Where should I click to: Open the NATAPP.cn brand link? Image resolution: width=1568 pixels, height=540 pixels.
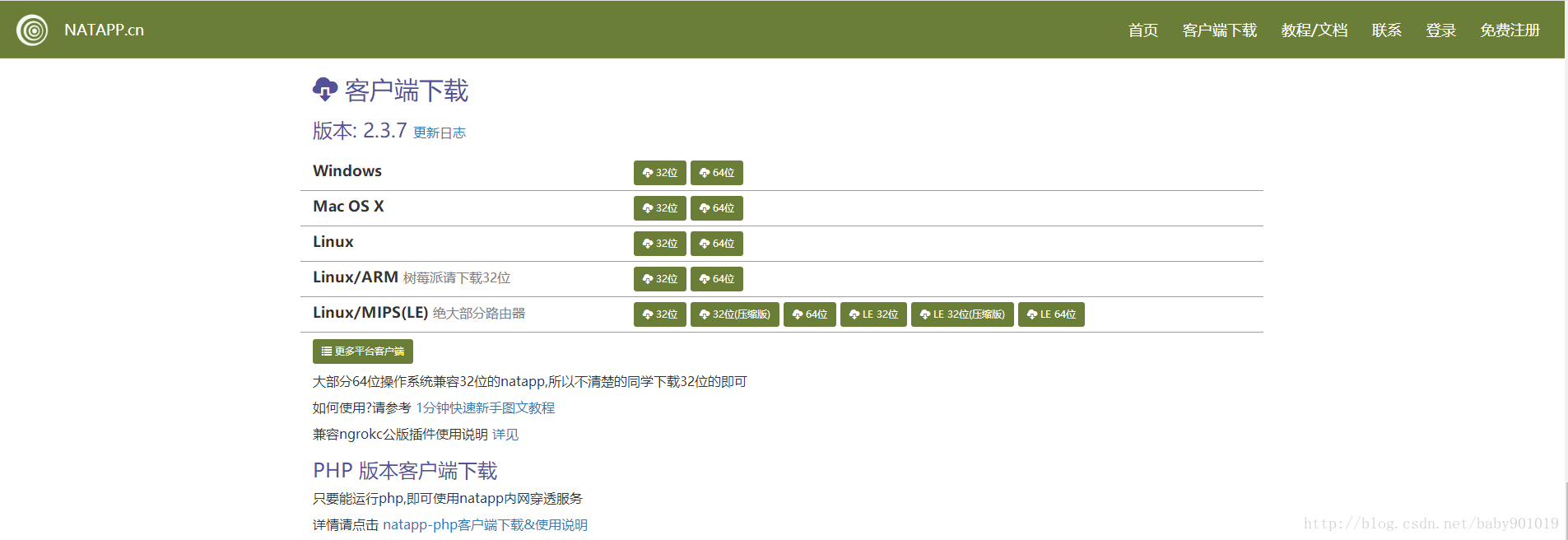(x=104, y=30)
